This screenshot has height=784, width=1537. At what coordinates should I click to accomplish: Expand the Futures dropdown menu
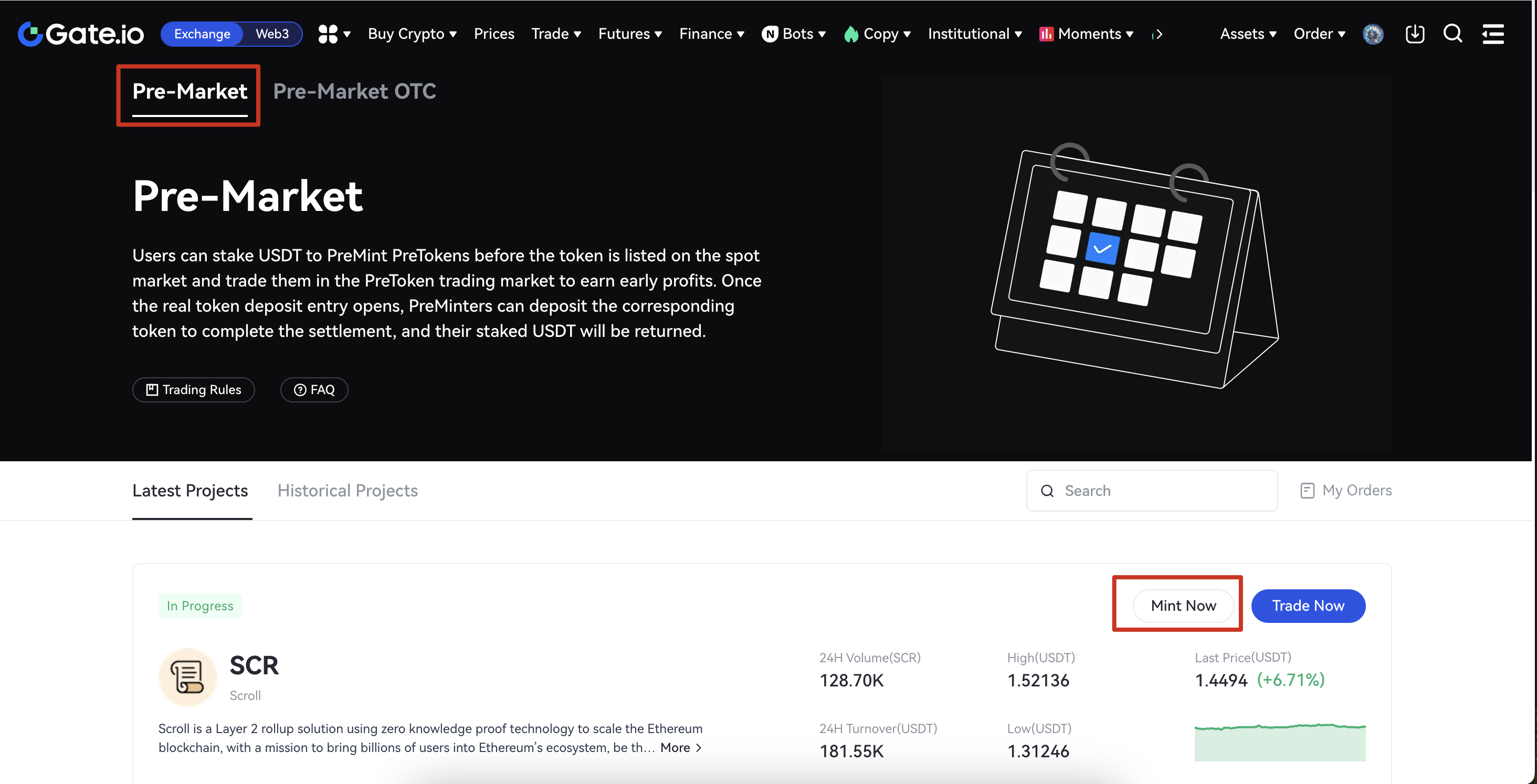tap(630, 34)
